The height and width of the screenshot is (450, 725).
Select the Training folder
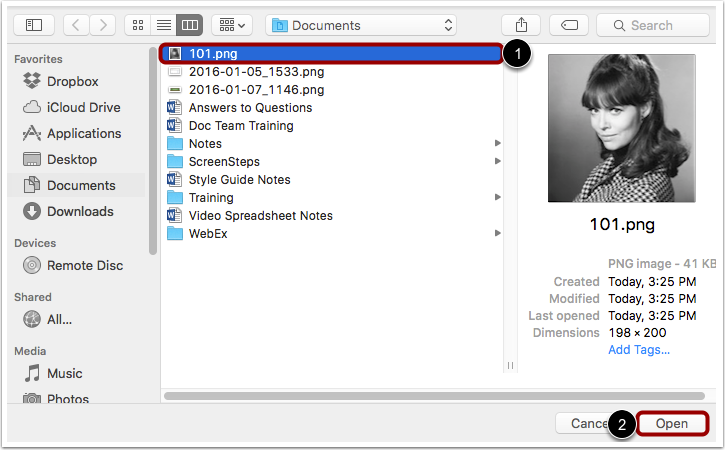pyautogui.click(x=331, y=197)
